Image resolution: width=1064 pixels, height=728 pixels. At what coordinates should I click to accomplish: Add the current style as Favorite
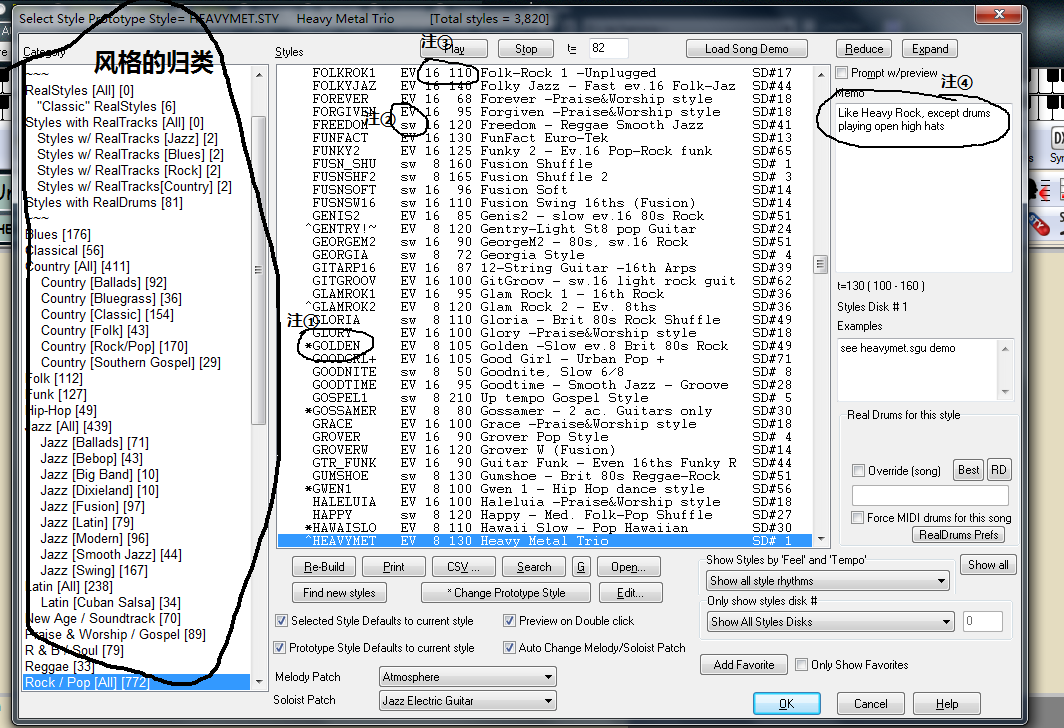(x=744, y=665)
